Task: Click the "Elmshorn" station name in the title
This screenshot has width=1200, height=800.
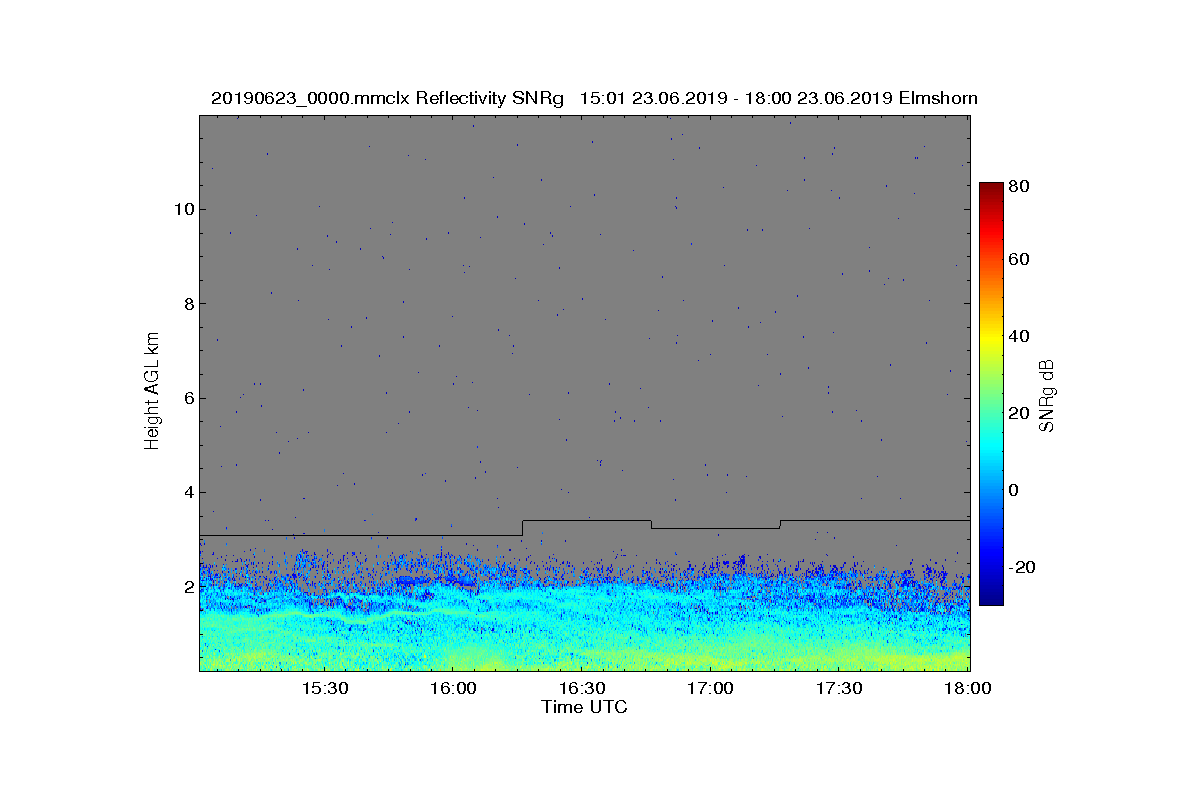Action: (x=938, y=98)
